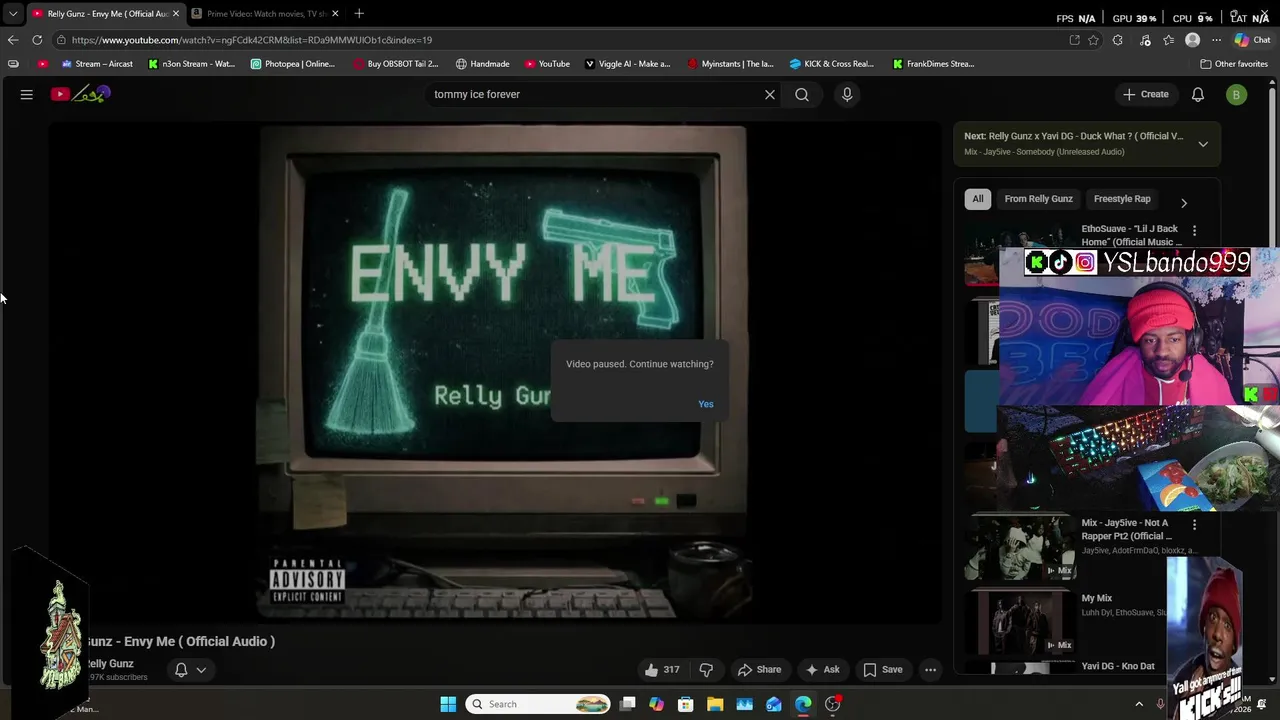Open browser profile avatar
This screenshot has width=1280, height=720.
1192,40
